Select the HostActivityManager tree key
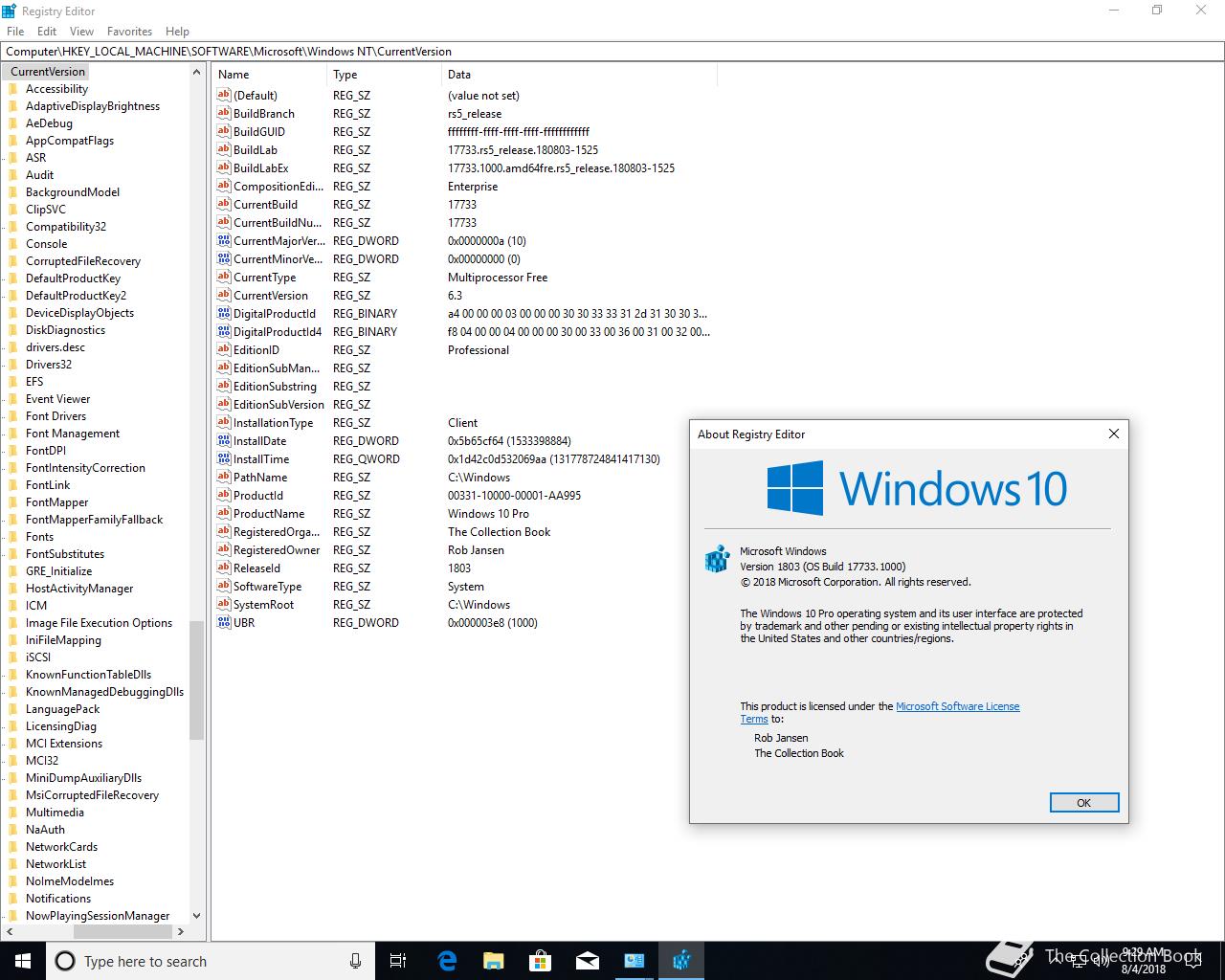The width and height of the screenshot is (1225, 980). [x=79, y=589]
